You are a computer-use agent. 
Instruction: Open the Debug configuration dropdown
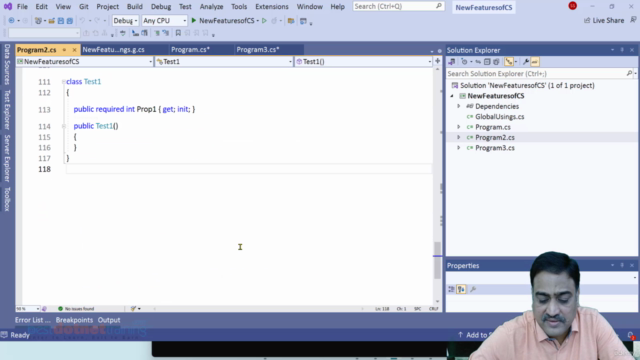pyautogui.click(x=125, y=20)
